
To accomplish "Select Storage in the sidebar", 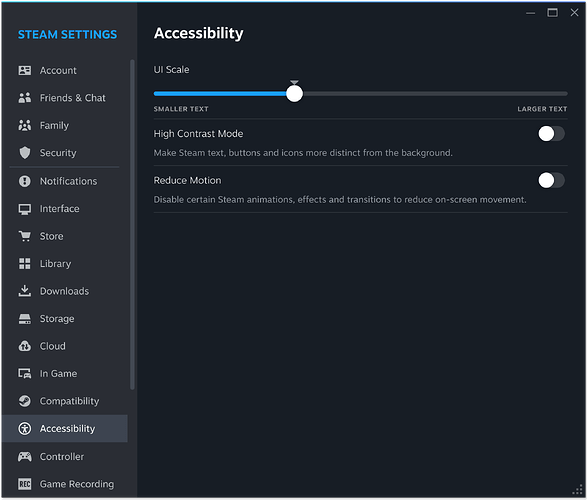I will pos(64,319).
